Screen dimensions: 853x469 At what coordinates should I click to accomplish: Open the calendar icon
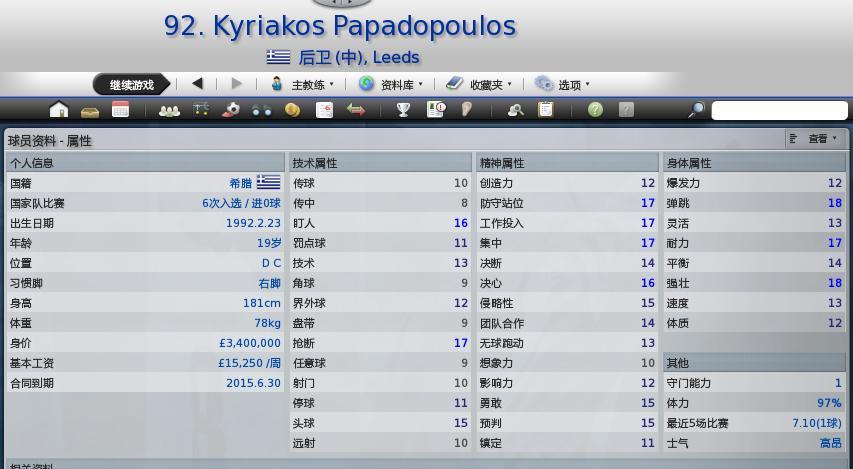point(120,110)
